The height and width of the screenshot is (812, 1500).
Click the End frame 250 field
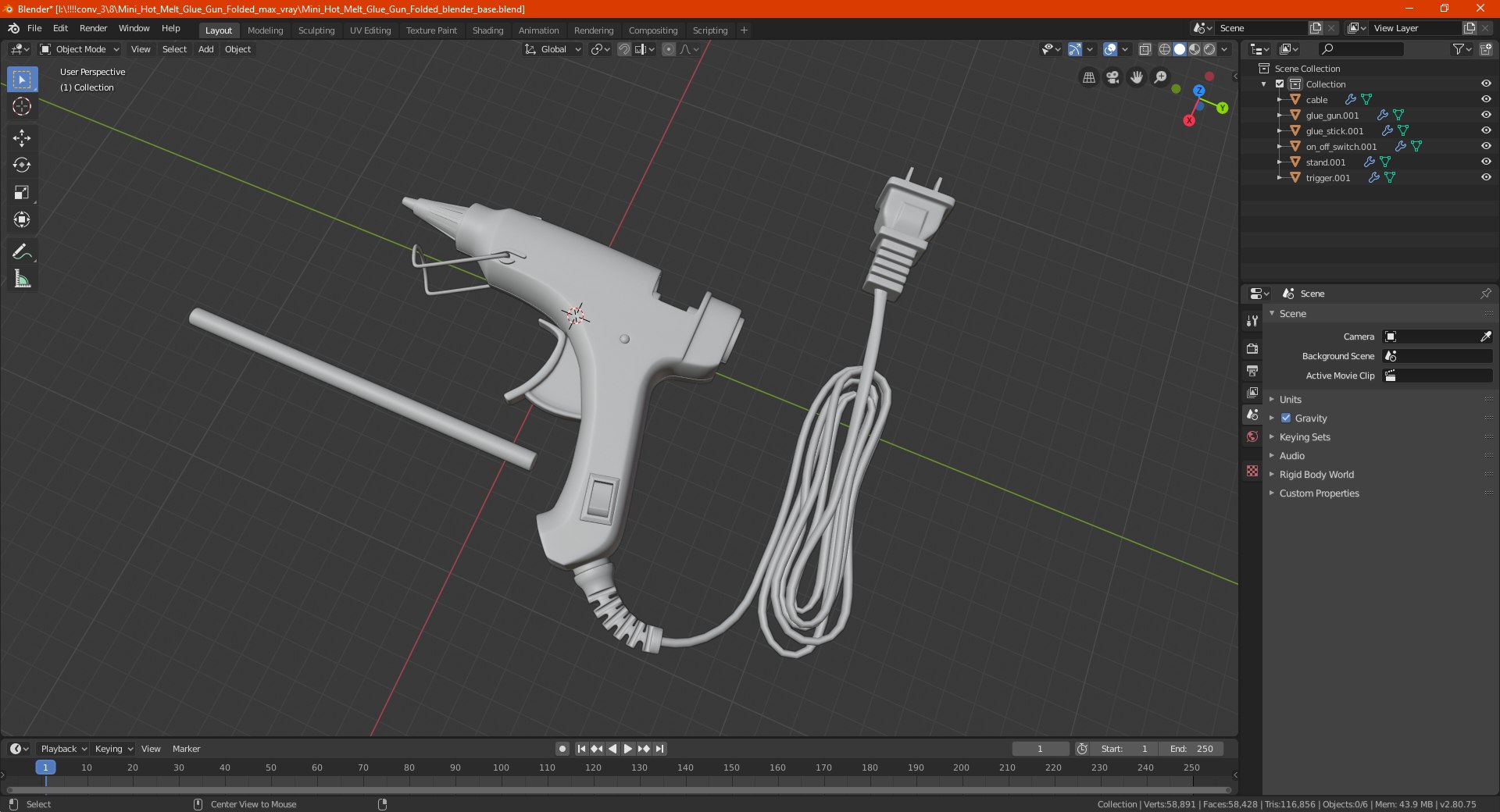(x=1191, y=749)
